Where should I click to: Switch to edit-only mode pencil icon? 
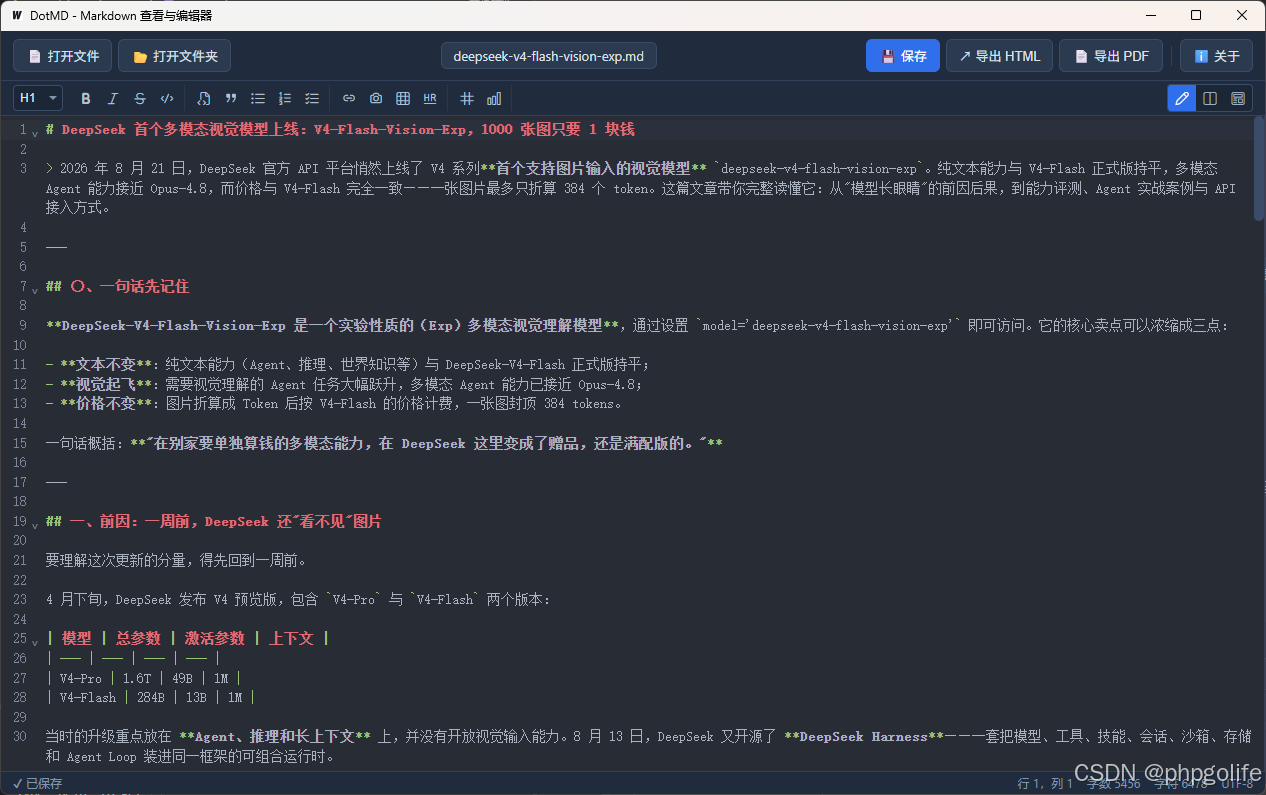click(x=1182, y=98)
